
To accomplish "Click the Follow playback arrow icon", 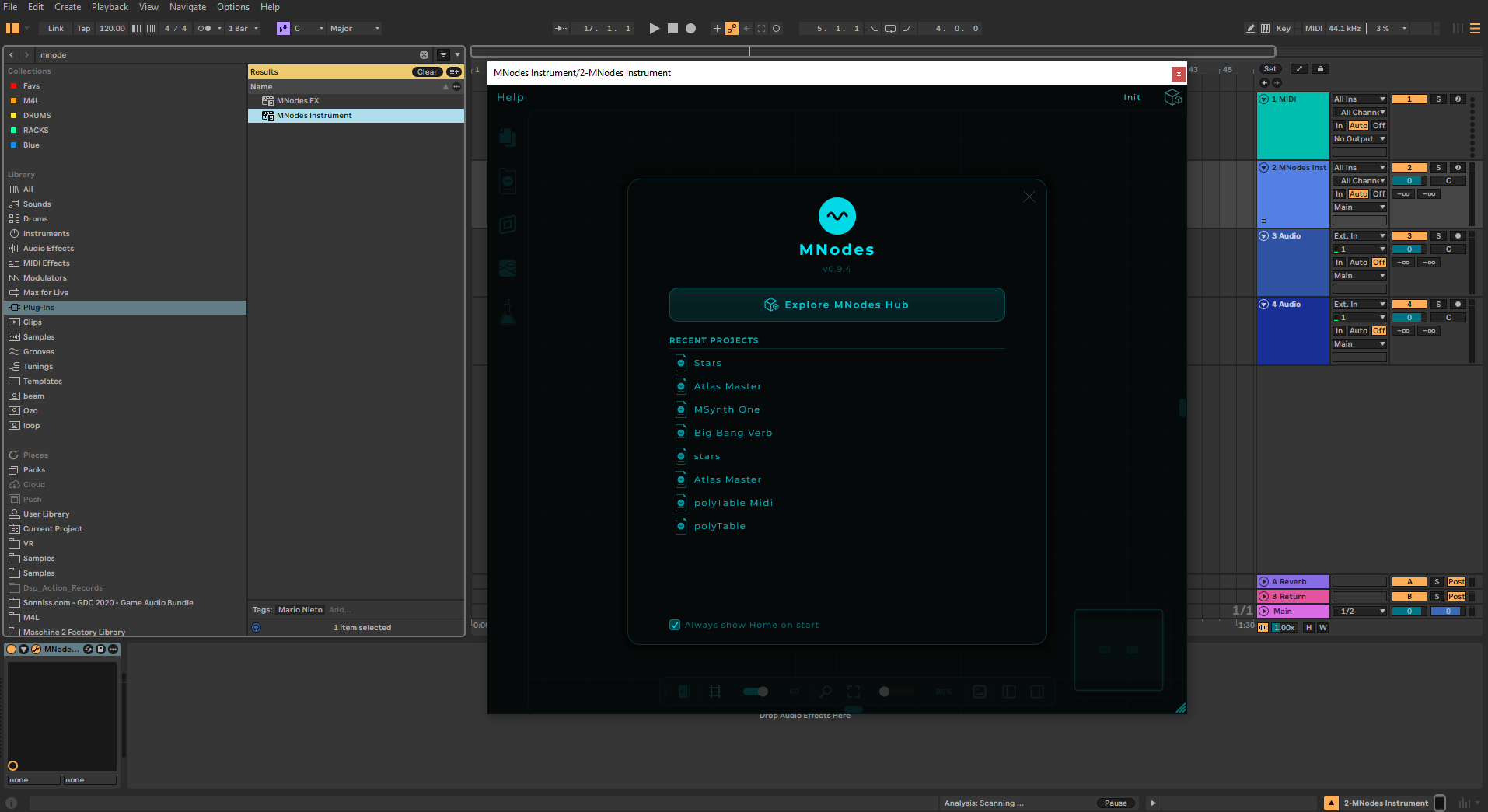I will tap(561, 29).
